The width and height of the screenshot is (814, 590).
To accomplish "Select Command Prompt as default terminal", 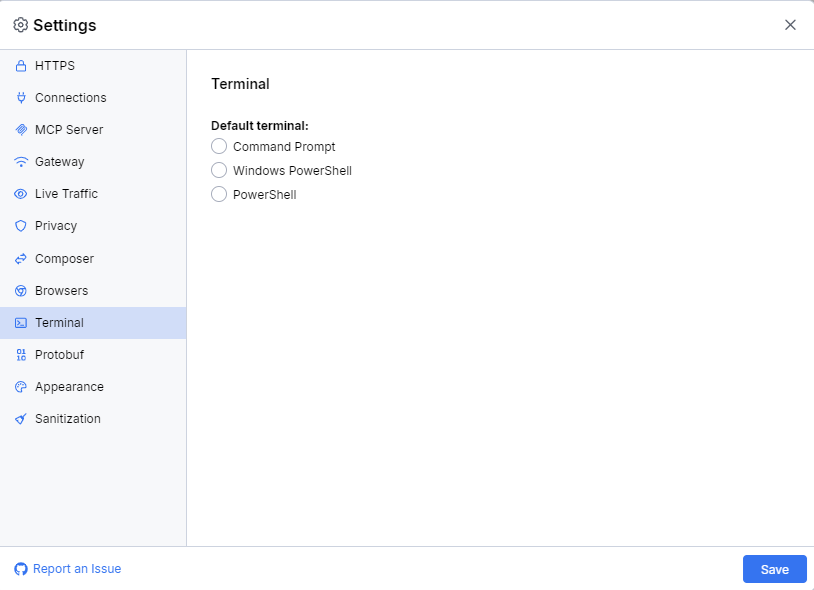I will tap(219, 146).
